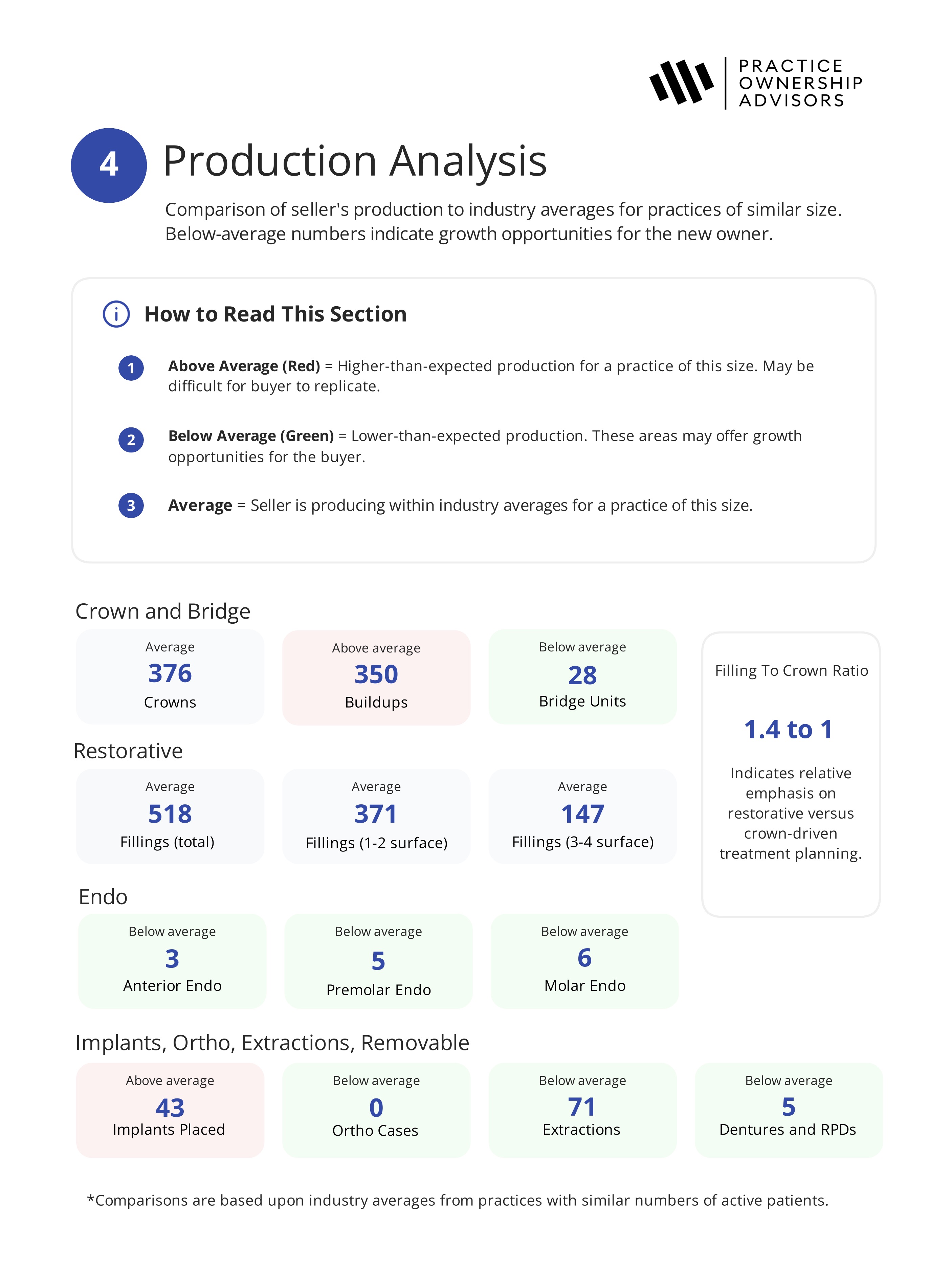Open the Fillings (total) 518 card
Image resolution: width=952 pixels, height=1269 pixels.
[170, 816]
